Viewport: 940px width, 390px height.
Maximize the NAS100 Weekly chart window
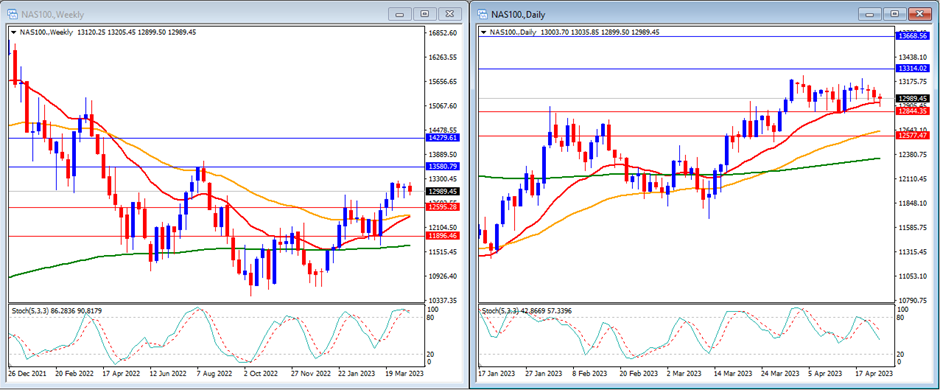(425, 14)
